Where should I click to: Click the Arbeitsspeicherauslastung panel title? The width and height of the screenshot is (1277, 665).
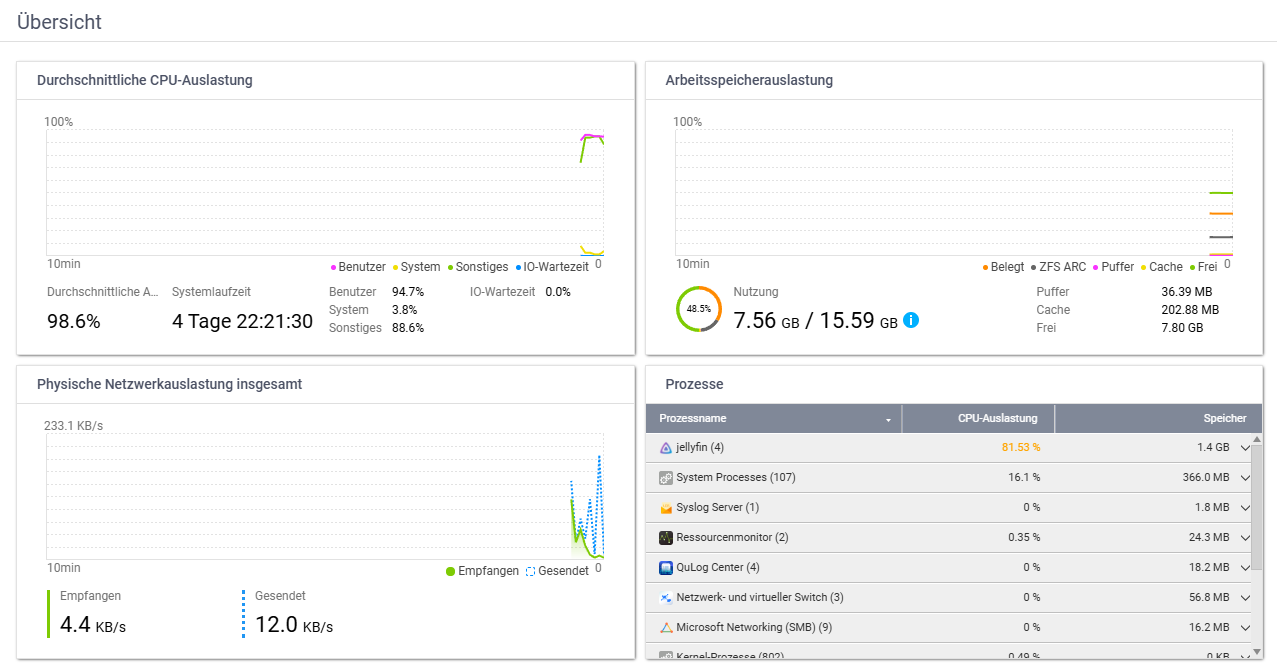pyautogui.click(x=749, y=81)
